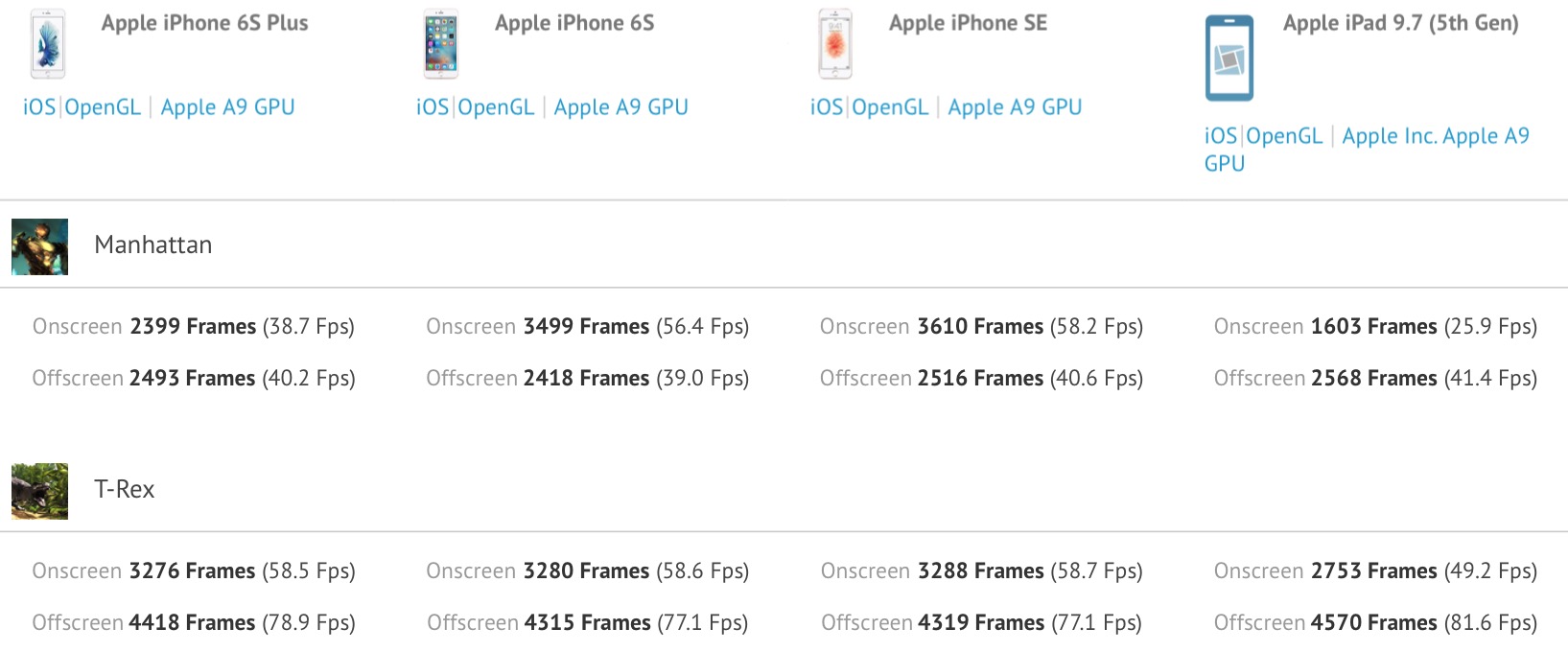
Task: Select the Apple iPad 9.7 (5th Gen) title
Action: pyautogui.click(x=1401, y=24)
